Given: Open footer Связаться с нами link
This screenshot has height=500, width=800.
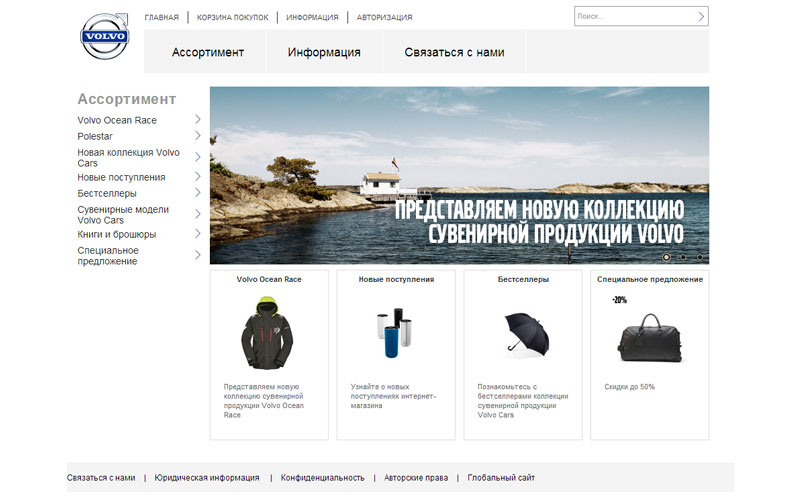Looking at the screenshot, I should [101, 478].
